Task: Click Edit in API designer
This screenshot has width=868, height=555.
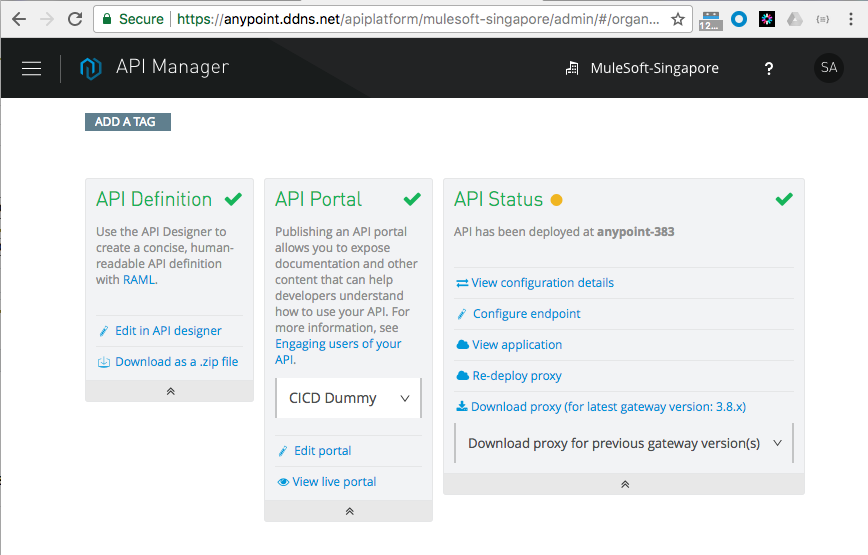Action: coord(168,331)
